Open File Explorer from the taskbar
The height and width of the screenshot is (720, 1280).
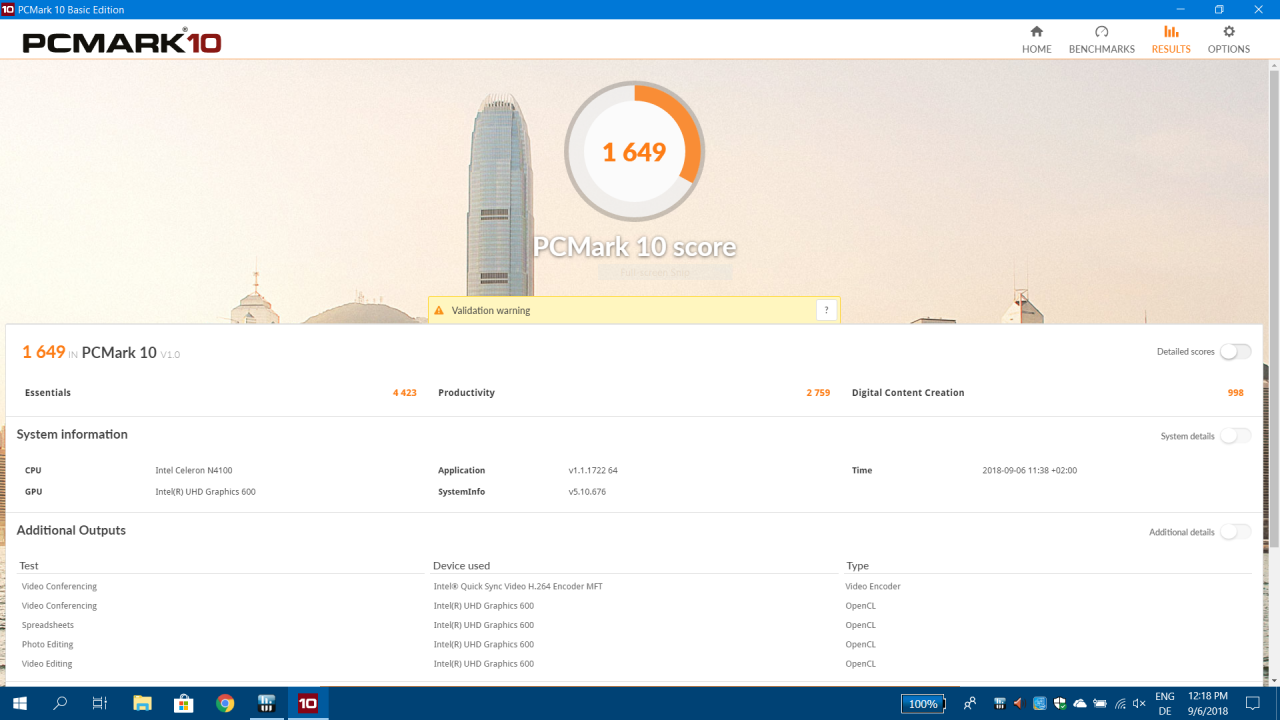142,703
